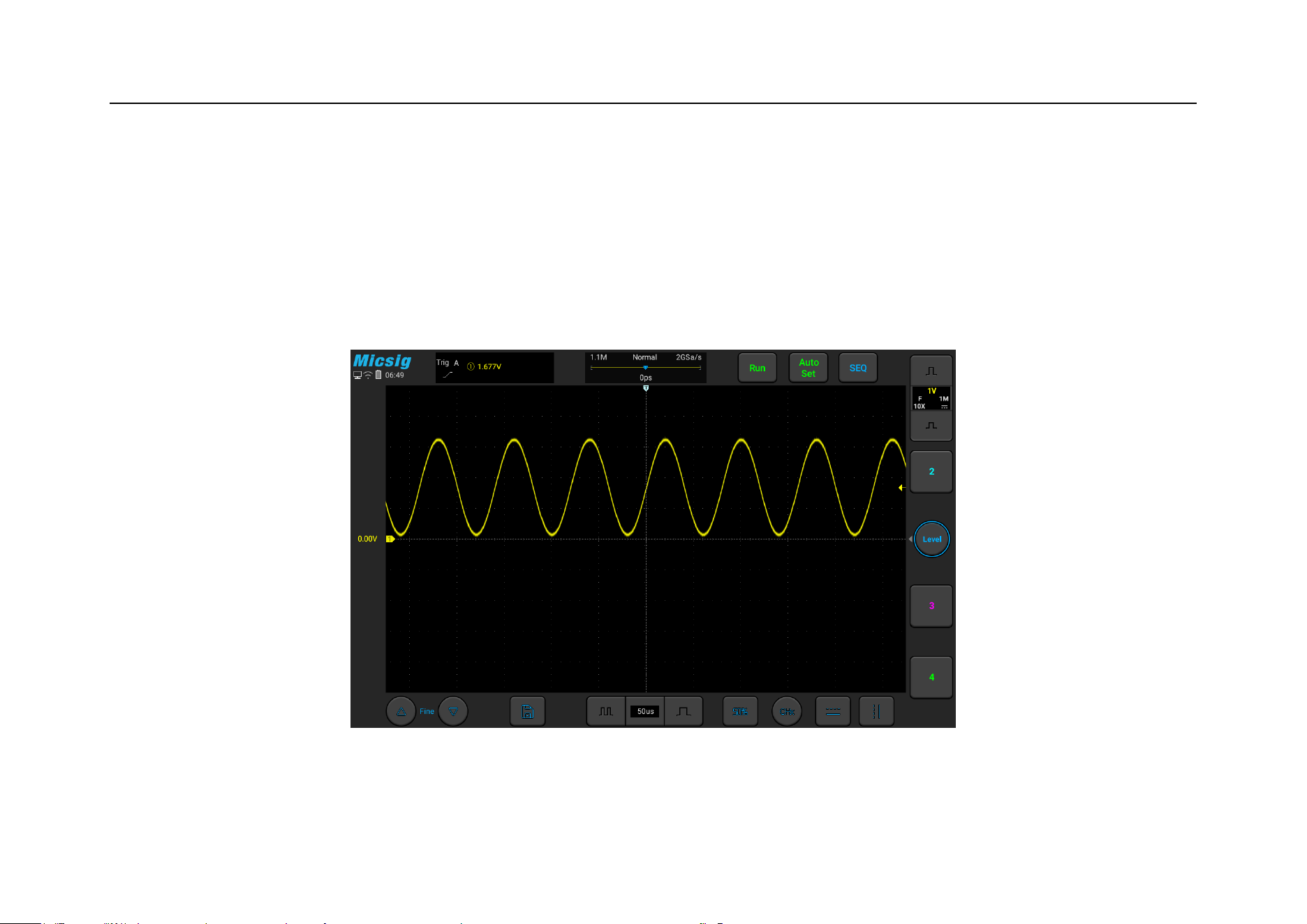Click the Run button
Screen dimensions: 1307x924
coord(758,368)
